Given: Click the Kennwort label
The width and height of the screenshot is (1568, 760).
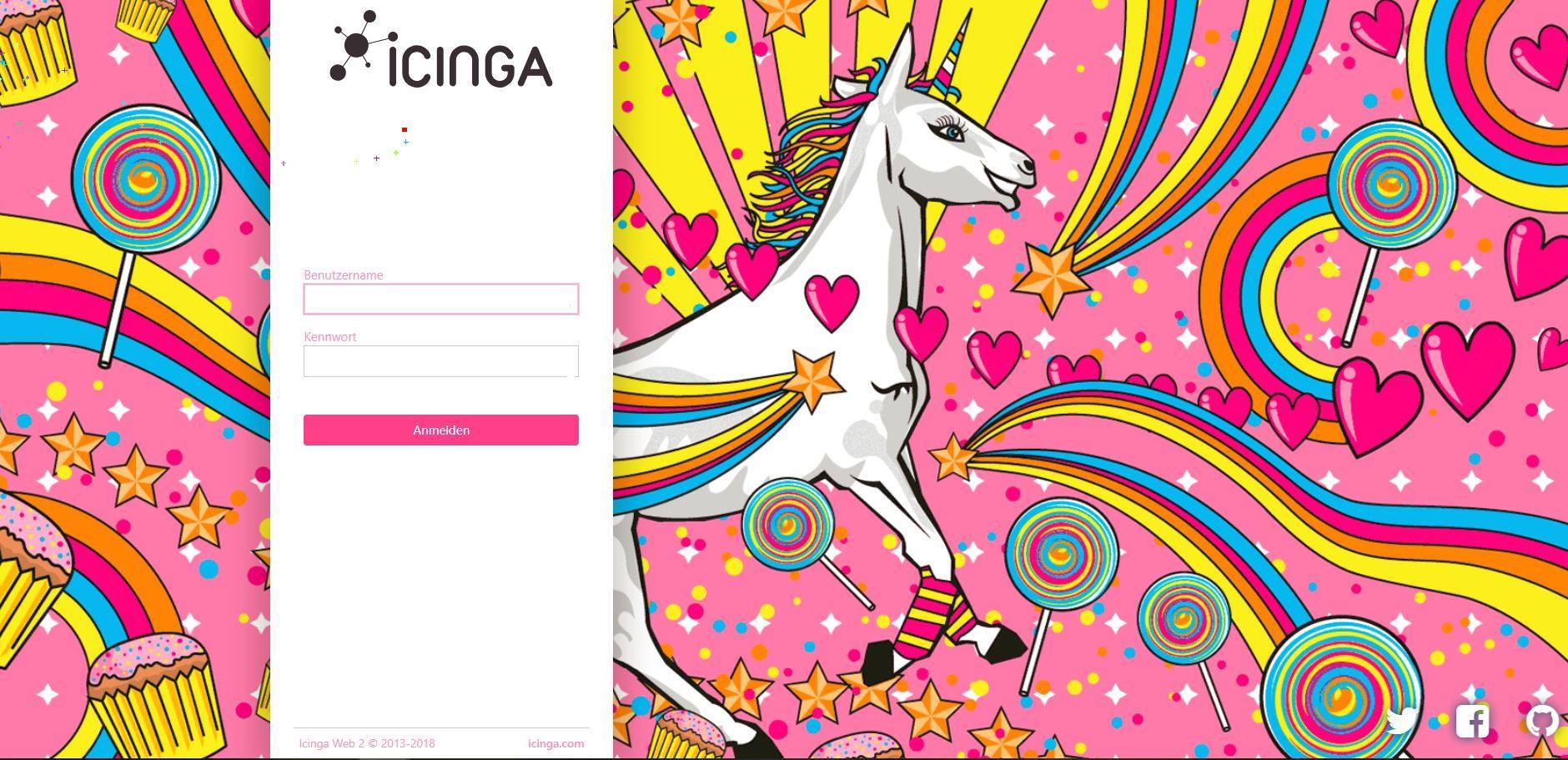Looking at the screenshot, I should (330, 336).
